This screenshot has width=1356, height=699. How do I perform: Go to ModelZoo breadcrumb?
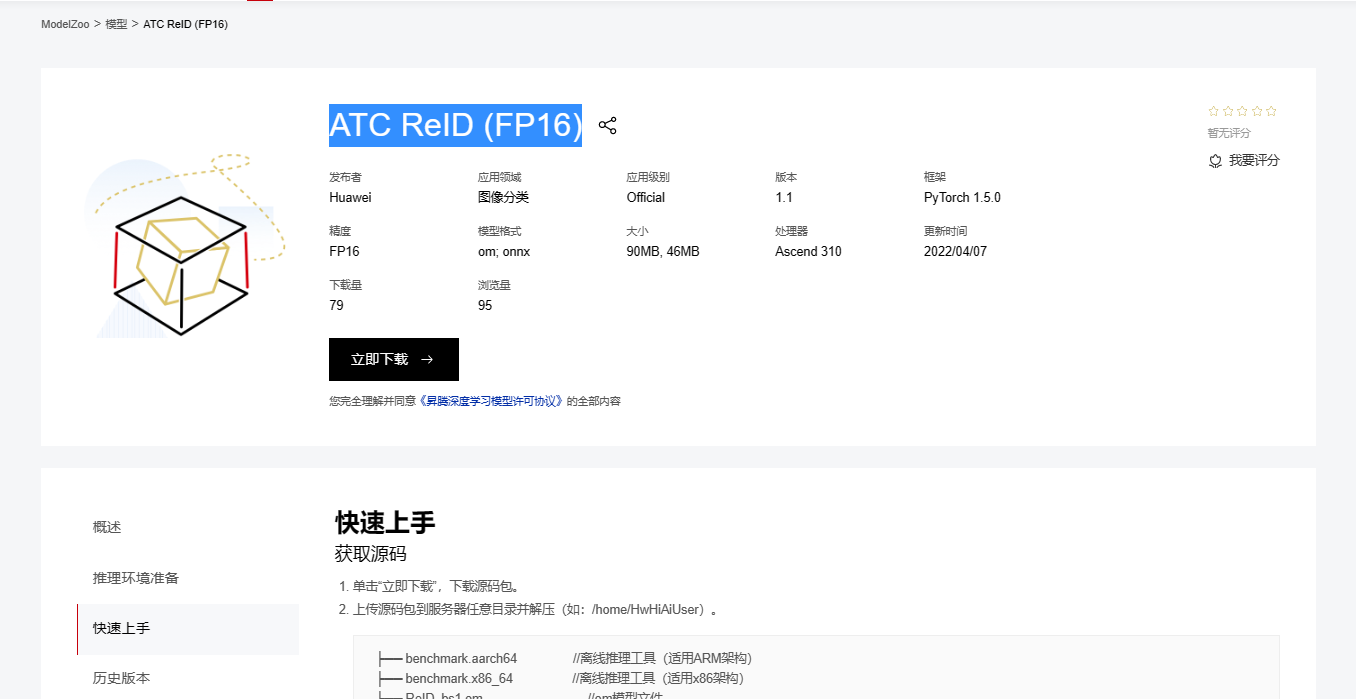pyautogui.click(x=65, y=23)
